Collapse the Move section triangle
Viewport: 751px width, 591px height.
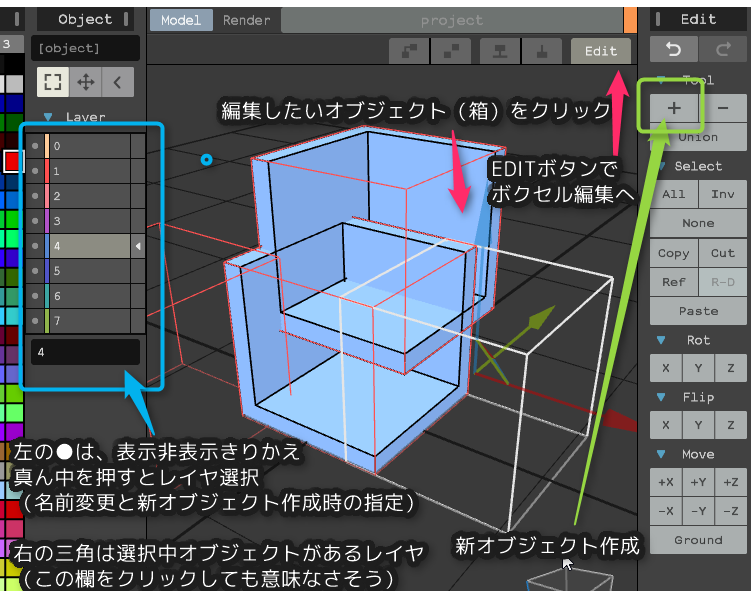(661, 454)
